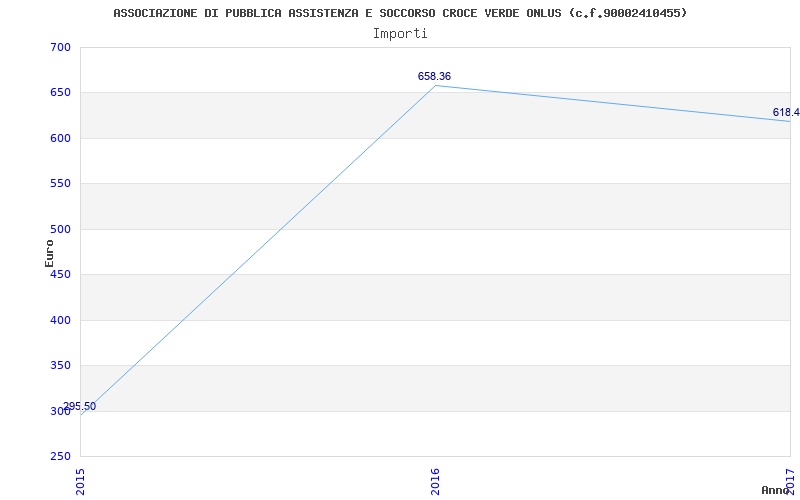Click the chart title with c.f.90002410455
This screenshot has height=500, width=800.
click(x=400, y=13)
